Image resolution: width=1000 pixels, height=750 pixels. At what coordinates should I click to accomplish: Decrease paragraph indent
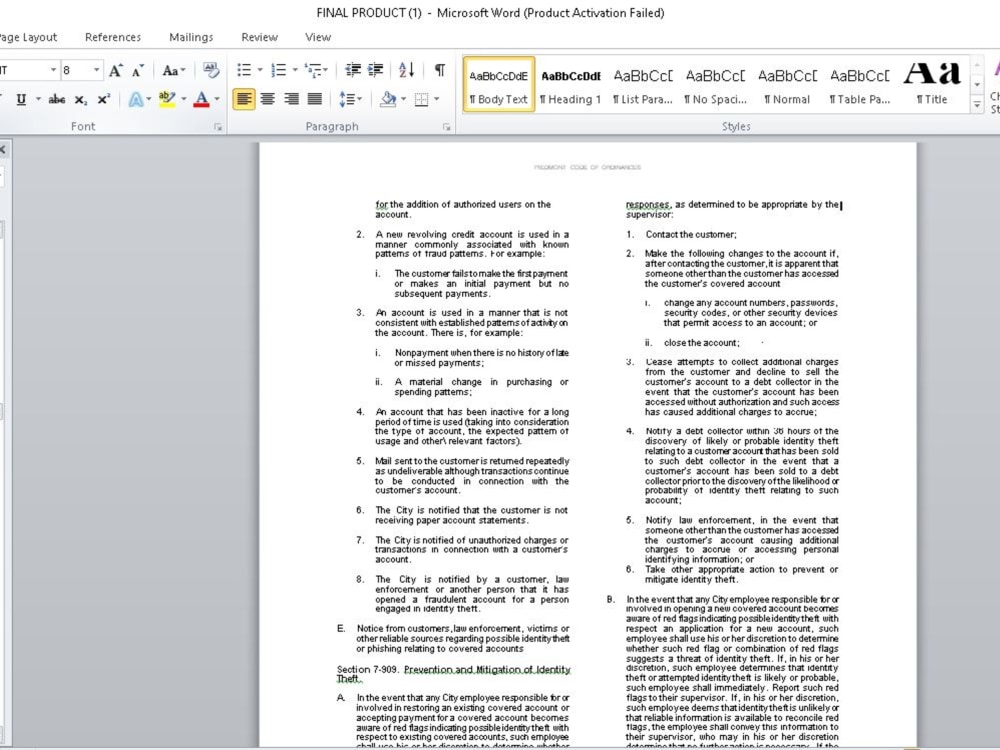353,70
